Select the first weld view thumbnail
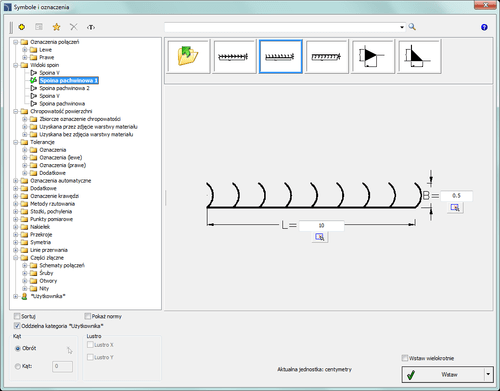This screenshot has width=500, height=391. pos(235,56)
